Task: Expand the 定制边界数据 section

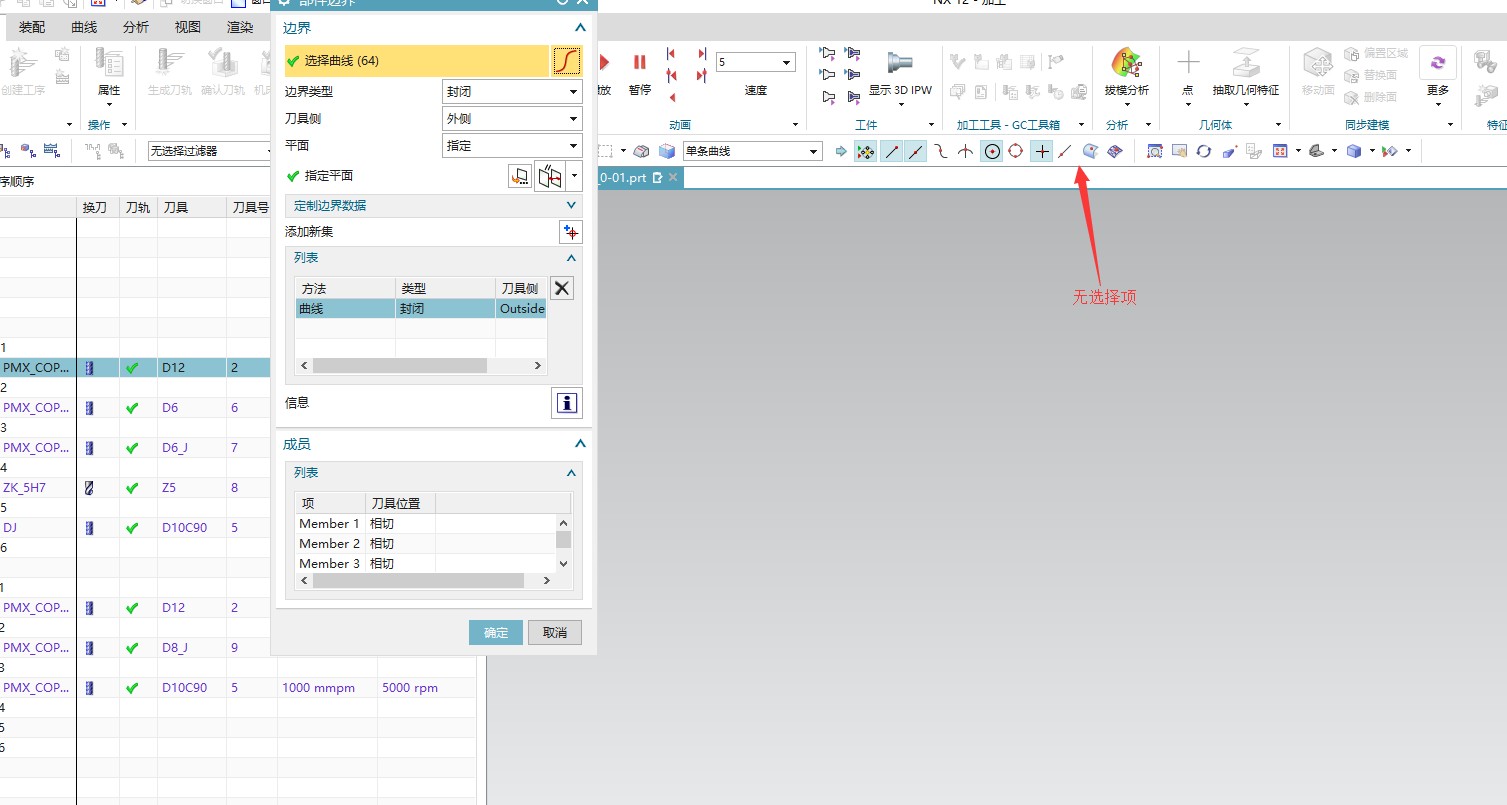Action: (x=435, y=205)
